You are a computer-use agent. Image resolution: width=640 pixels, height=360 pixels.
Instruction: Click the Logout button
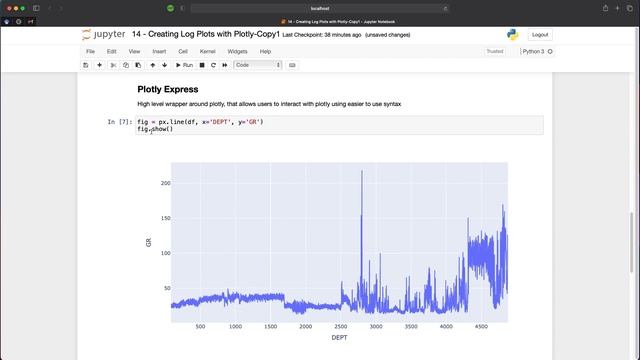540,35
